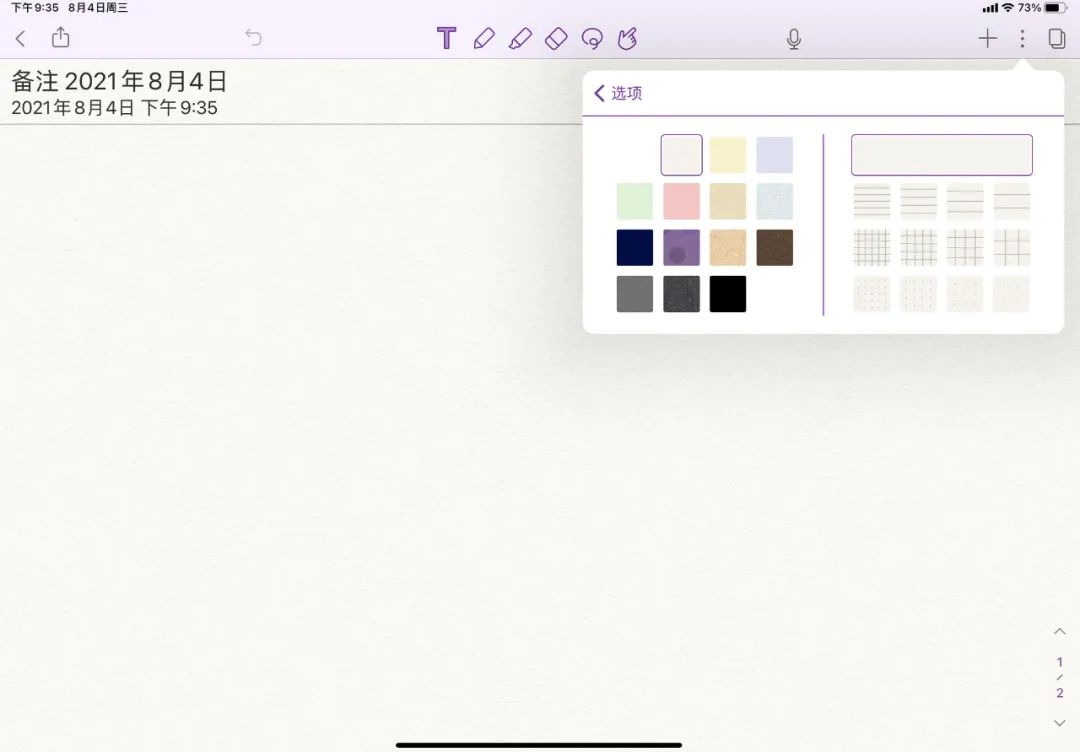Navigate back to the notes list
1080x752 pixels.
(21, 39)
